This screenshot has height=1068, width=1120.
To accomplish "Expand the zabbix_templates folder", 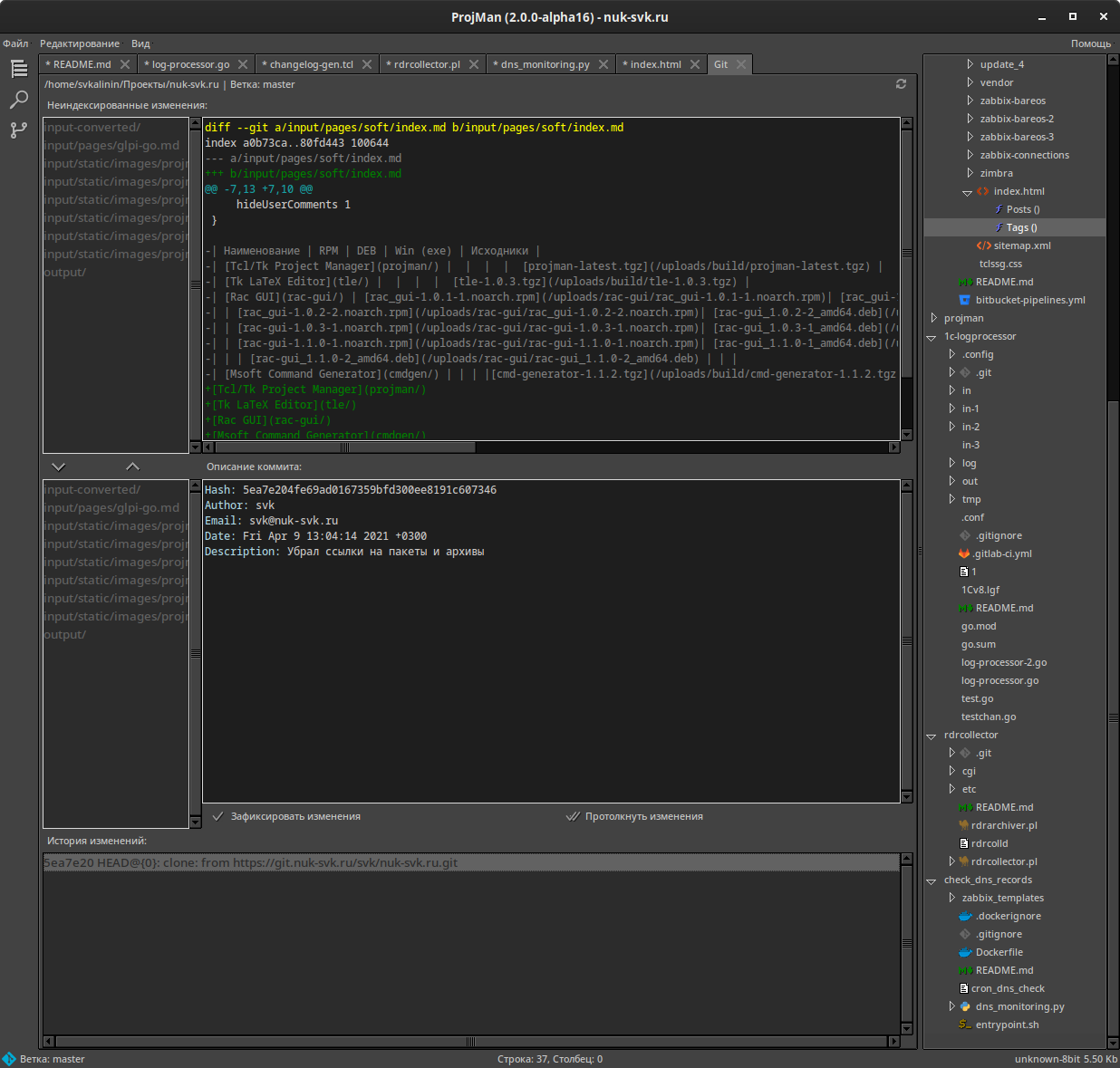I will point(951,898).
